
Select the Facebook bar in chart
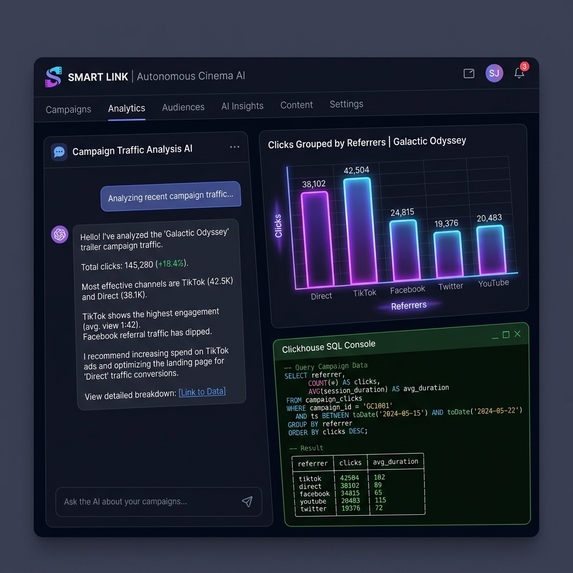pyautogui.click(x=405, y=250)
